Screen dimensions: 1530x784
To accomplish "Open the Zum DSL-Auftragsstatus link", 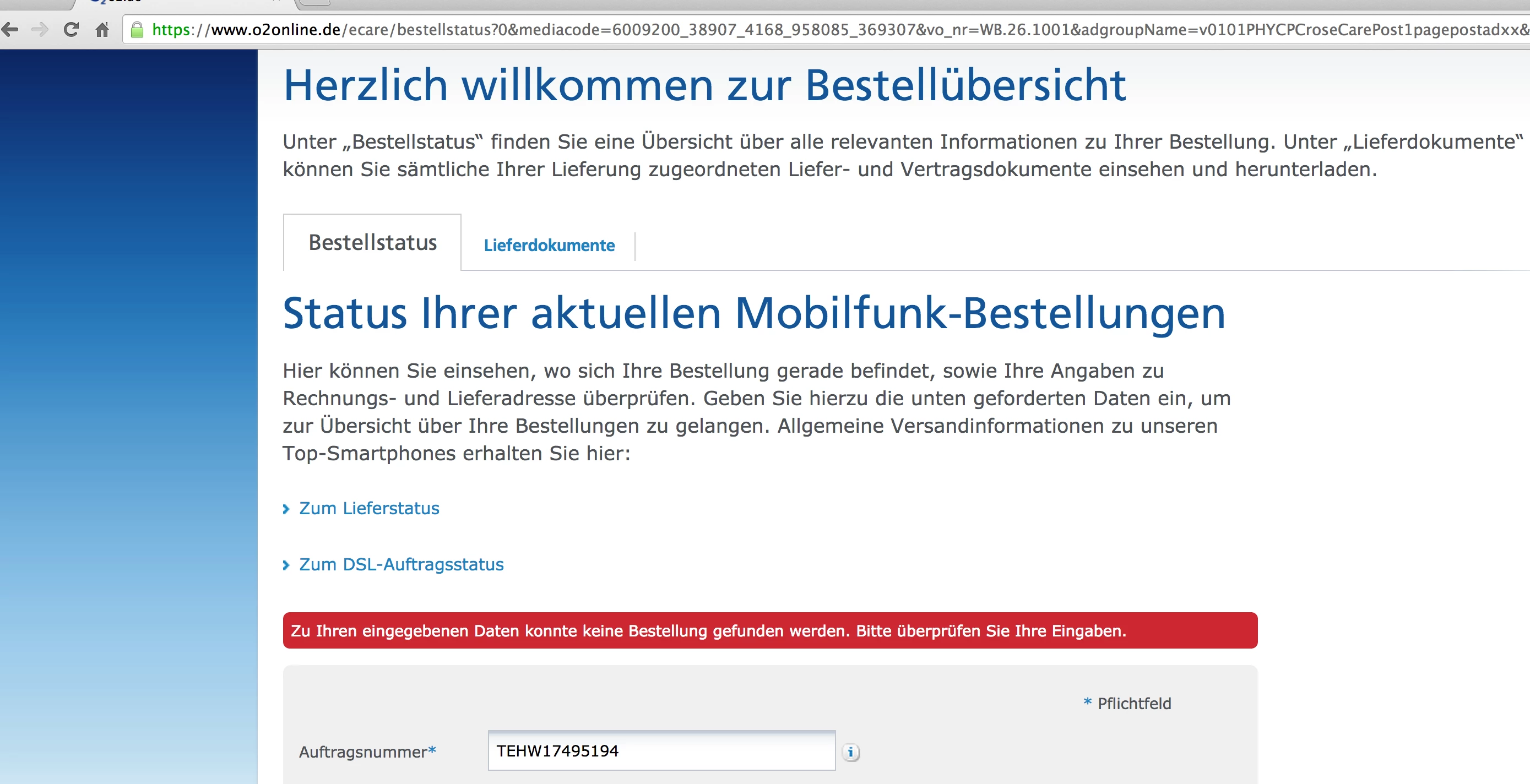I will (401, 564).
